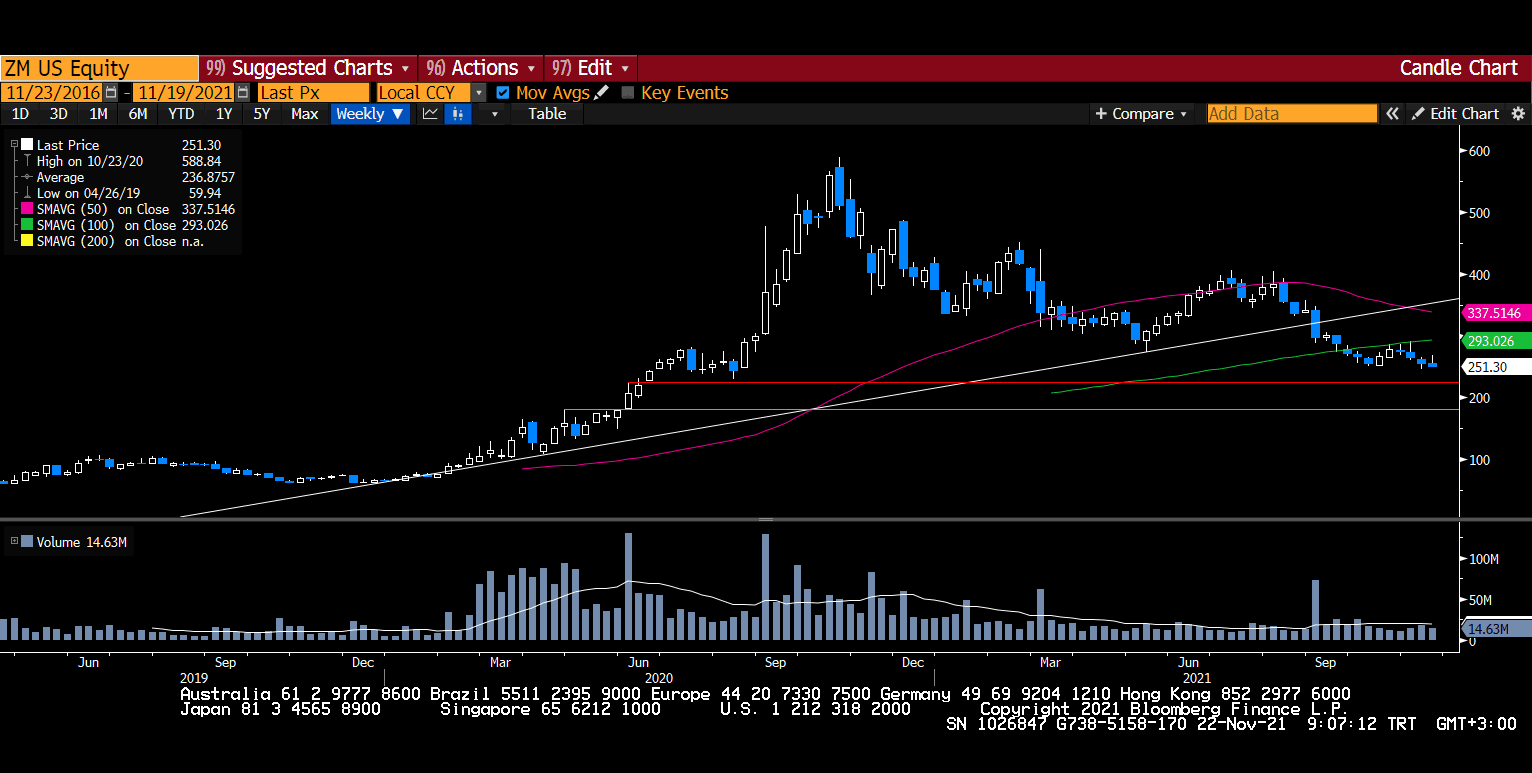The image size is (1532, 773).
Task: Click the SMAVG (100) green swatch
Action: click(x=27, y=225)
